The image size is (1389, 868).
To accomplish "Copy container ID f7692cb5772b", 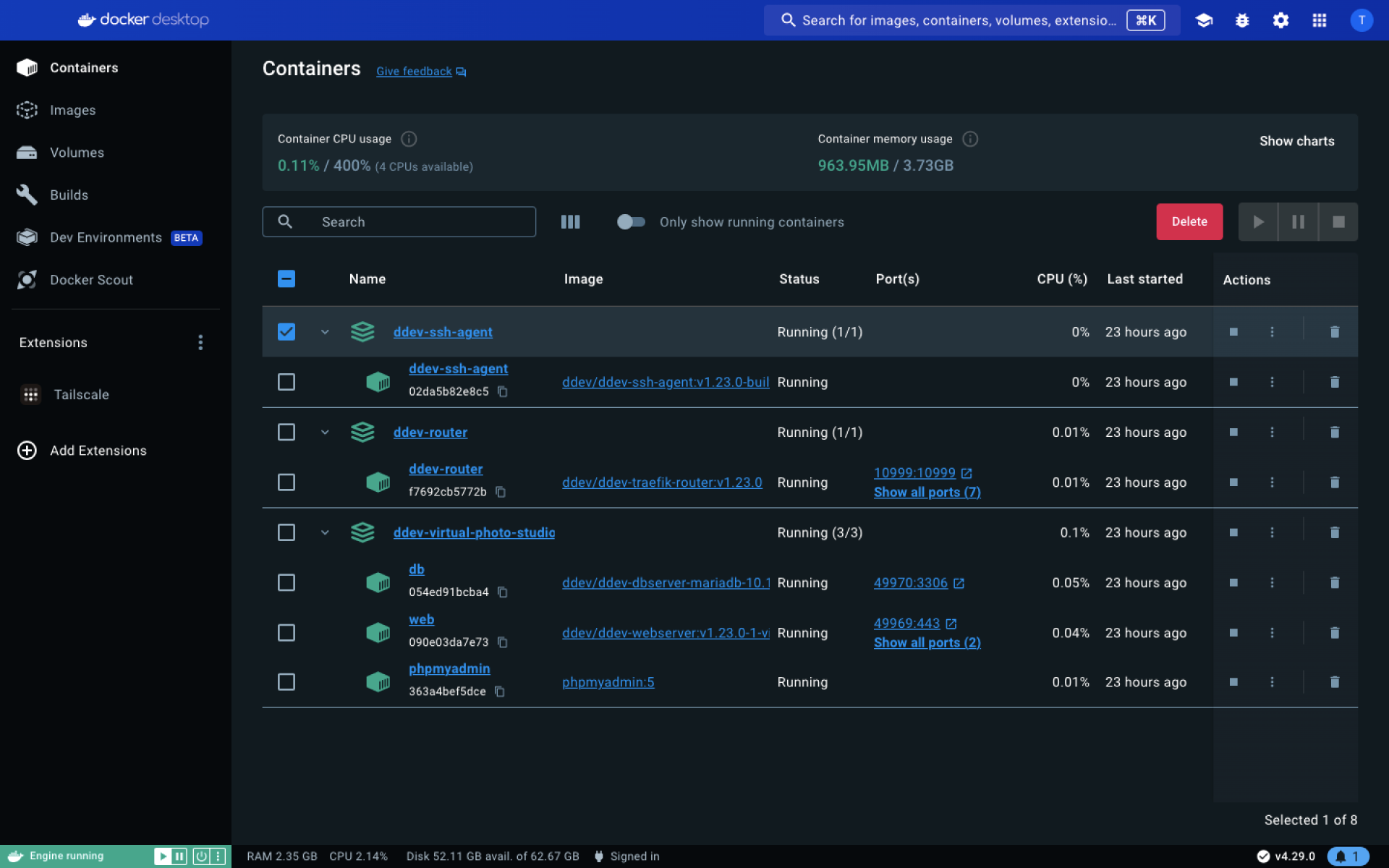I will [500, 492].
